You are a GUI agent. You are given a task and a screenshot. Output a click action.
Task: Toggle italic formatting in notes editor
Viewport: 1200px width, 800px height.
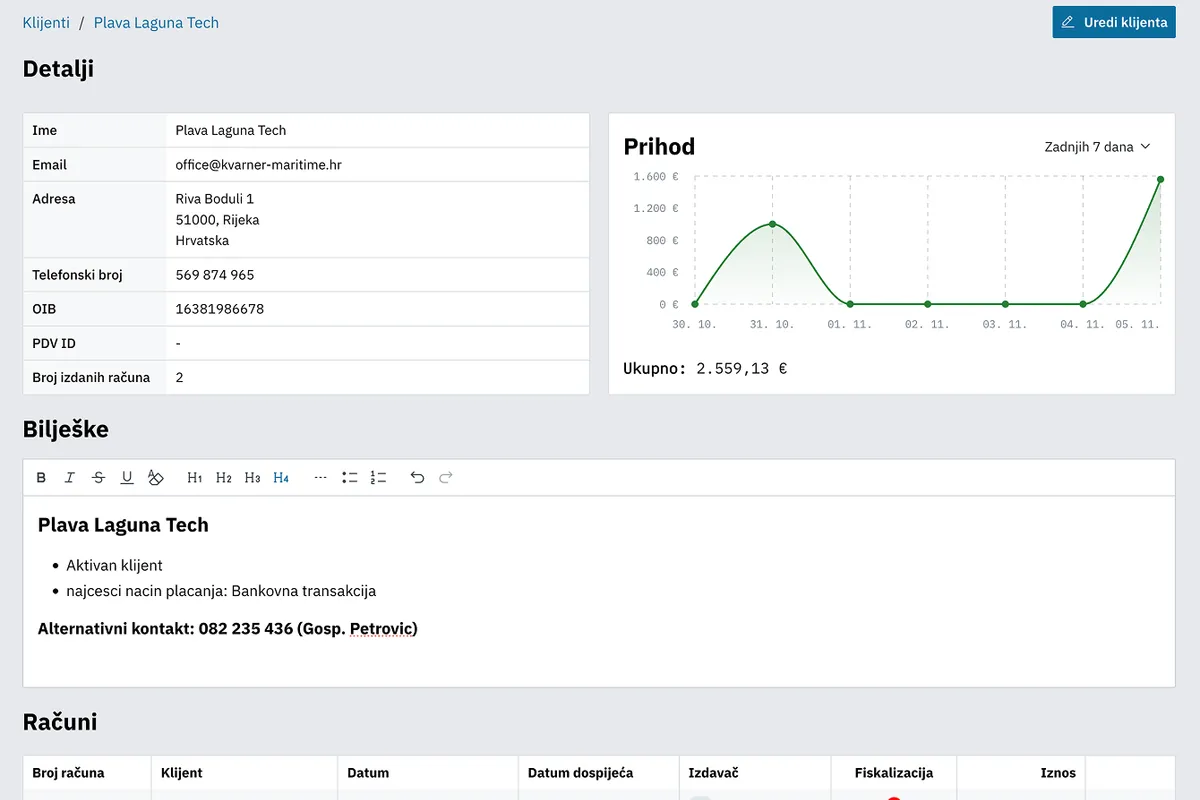coord(70,478)
